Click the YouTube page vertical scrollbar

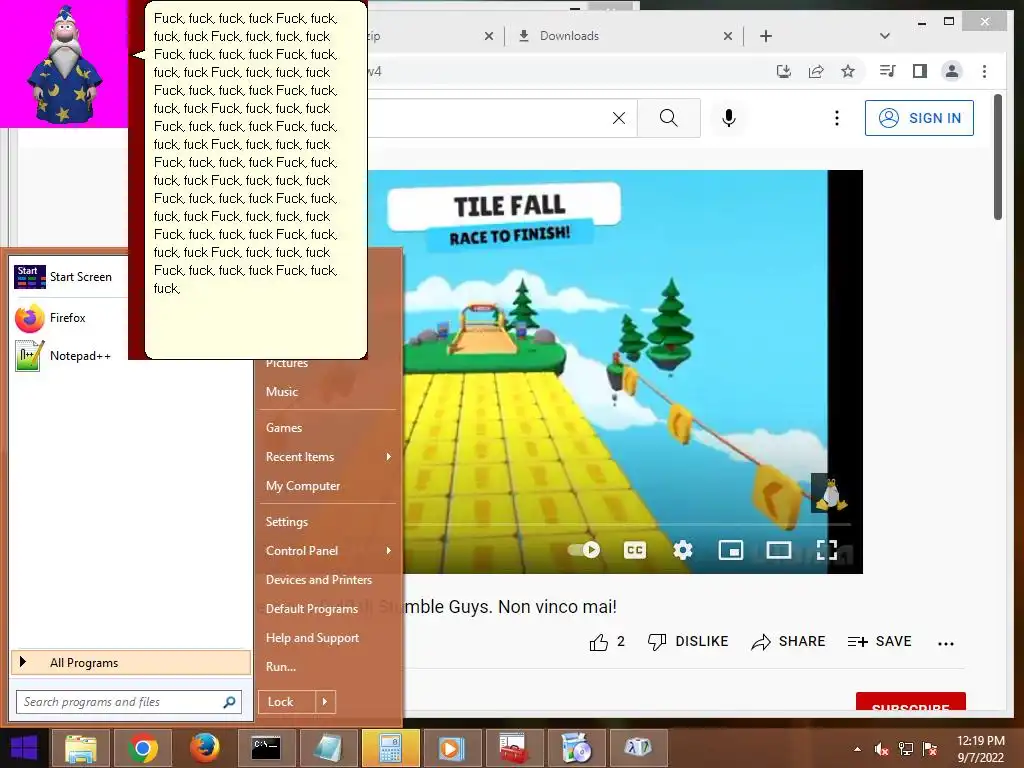(x=997, y=157)
